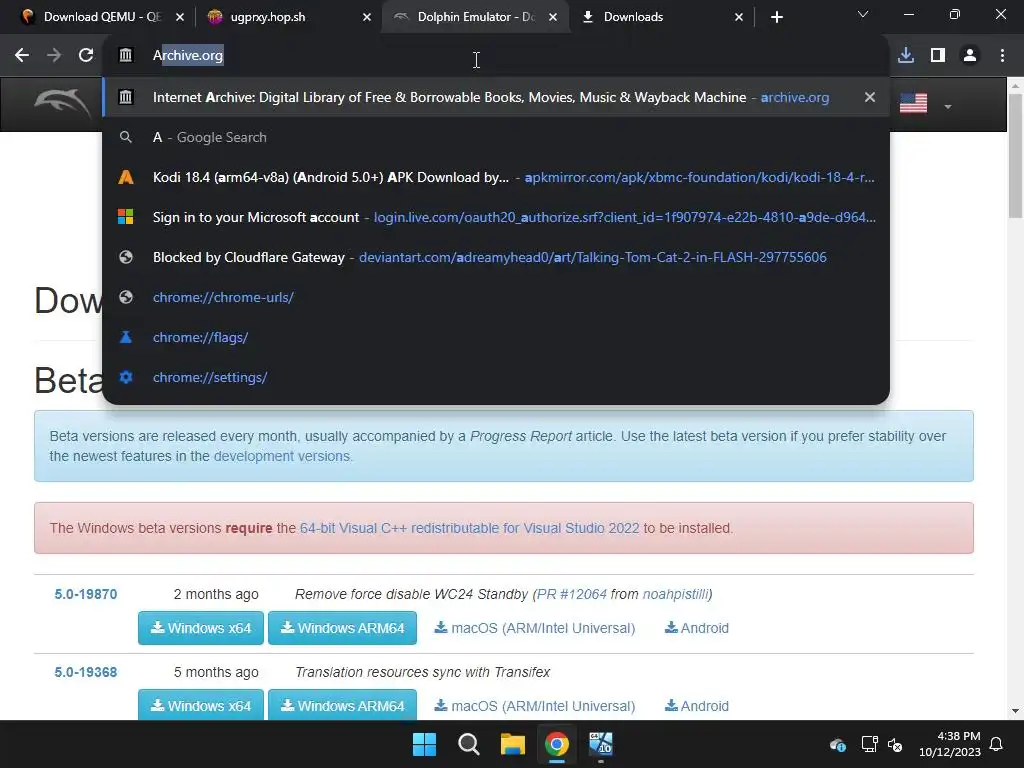Open File Explorer from taskbar

tap(513, 744)
